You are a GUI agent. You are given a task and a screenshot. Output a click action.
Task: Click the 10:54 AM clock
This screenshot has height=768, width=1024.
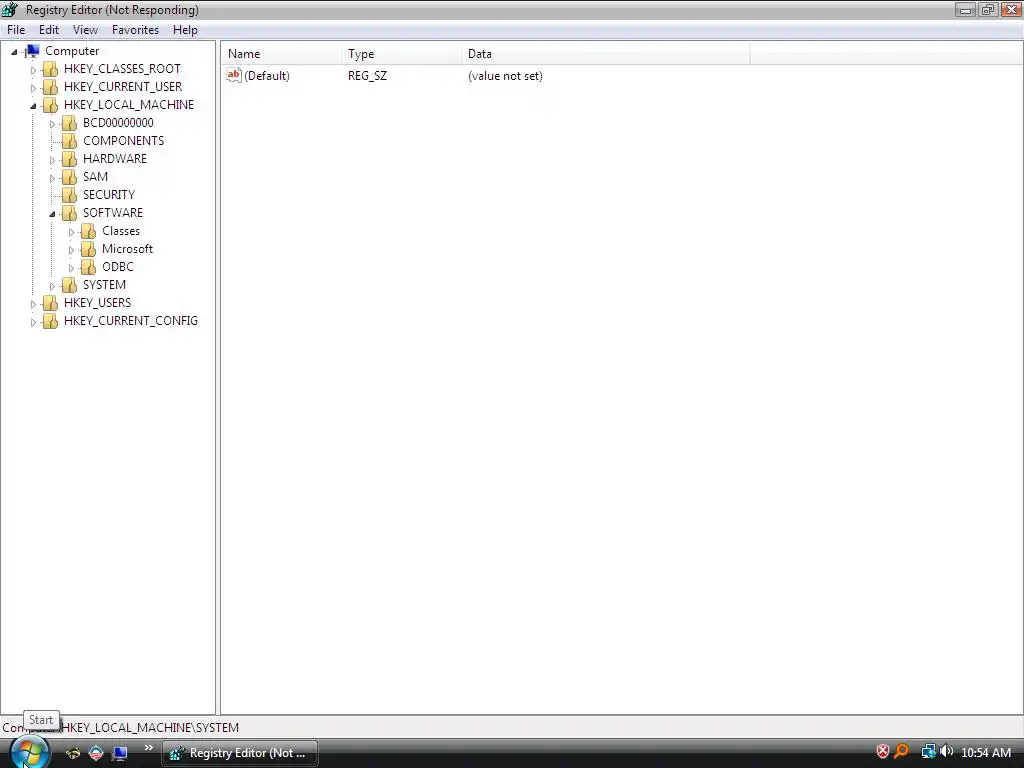click(986, 753)
